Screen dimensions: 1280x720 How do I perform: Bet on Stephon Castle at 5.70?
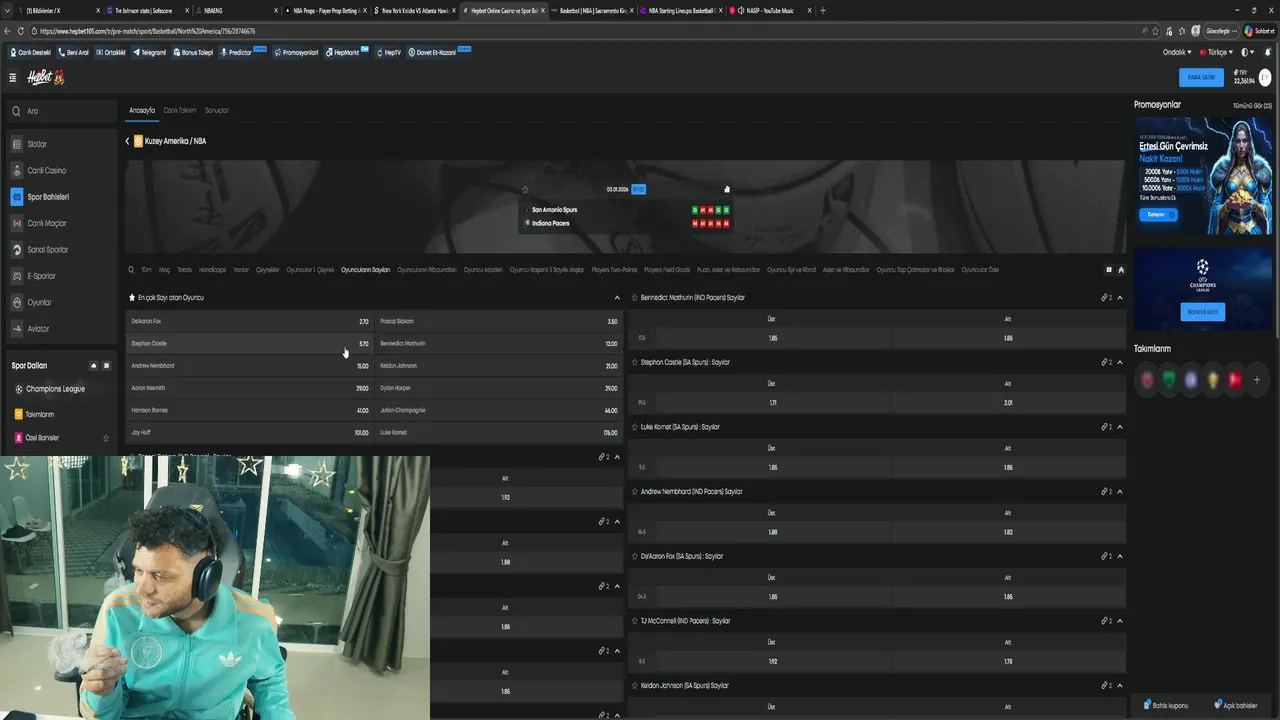[249, 343]
